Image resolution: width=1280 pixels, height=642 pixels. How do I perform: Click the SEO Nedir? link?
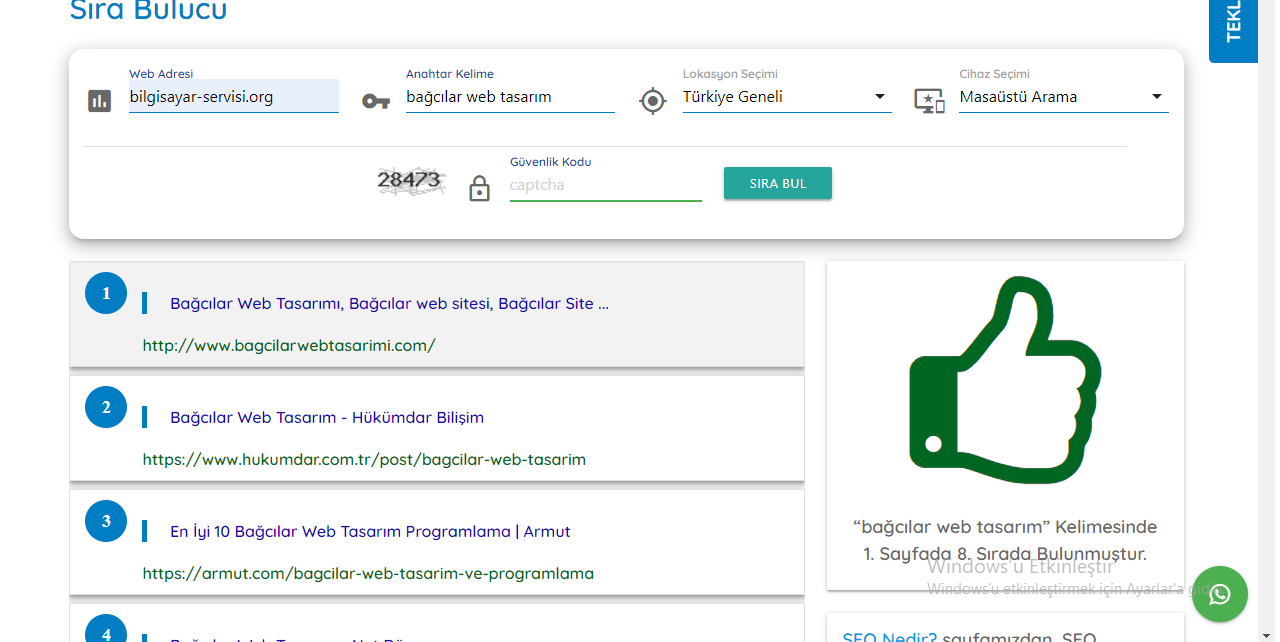click(889, 636)
